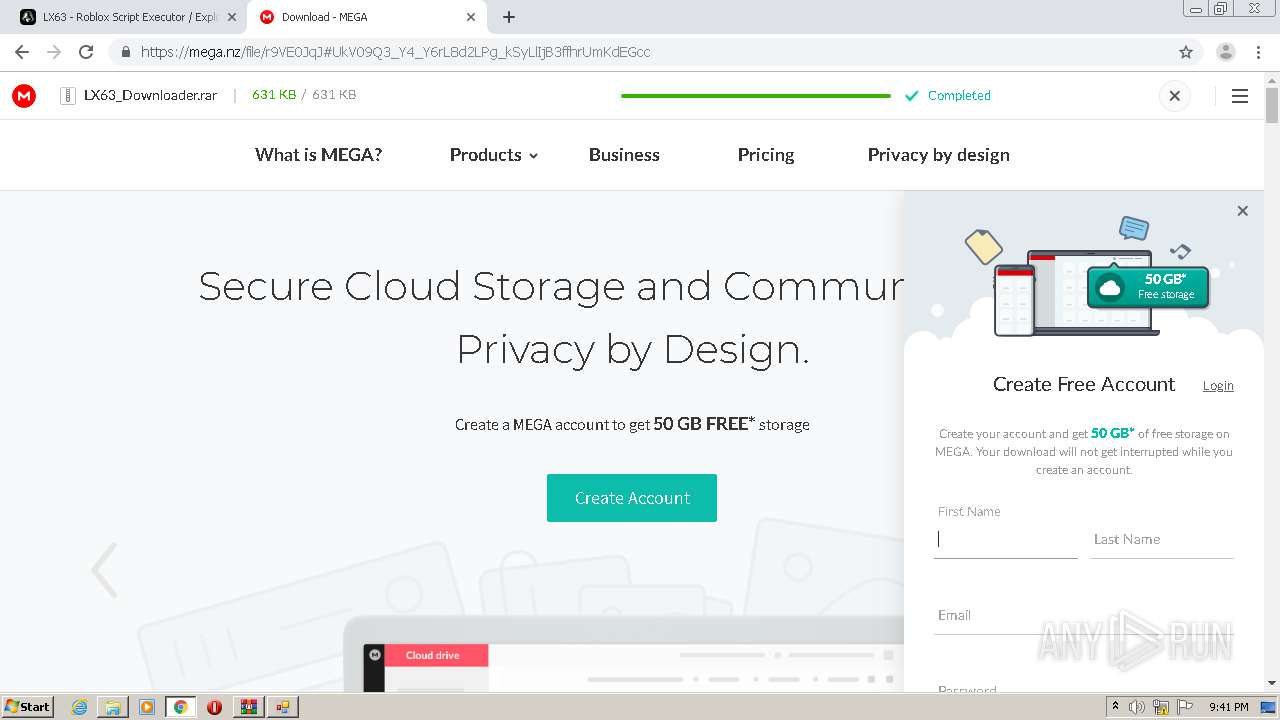Click the last taskbar application icon
This screenshot has width=1280, height=720.
pos(282,707)
